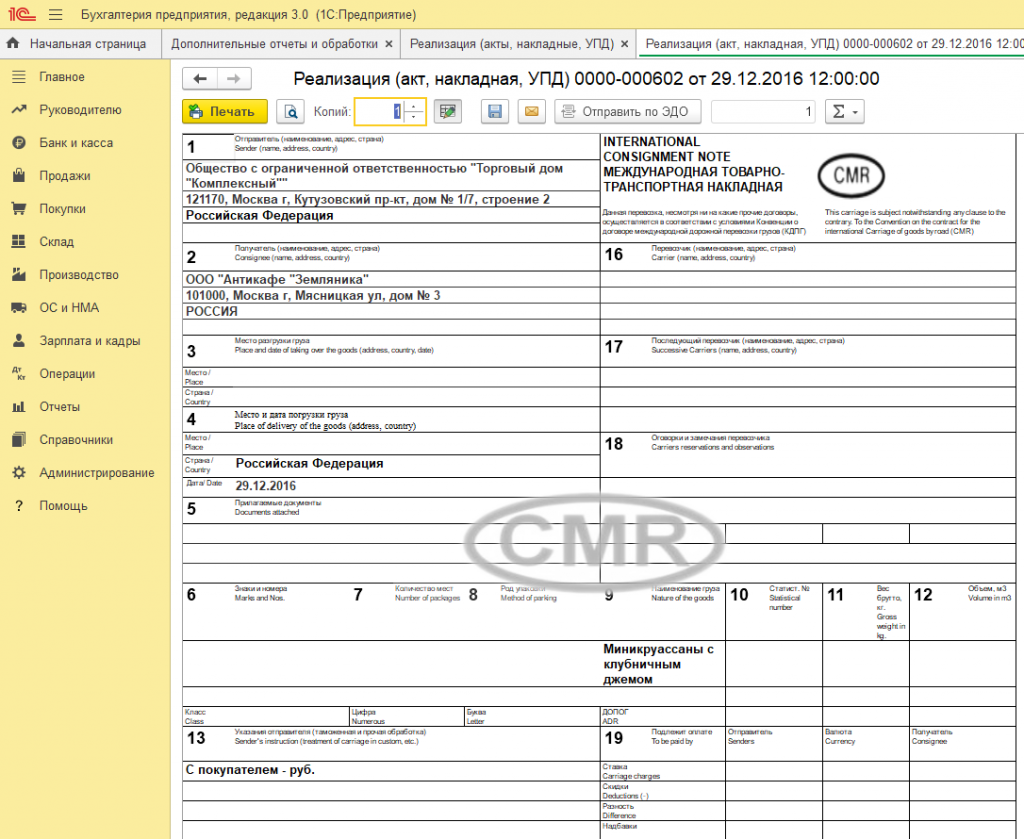Select consignee cell ООО "Антикафе "Земляника"
This screenshot has width=1024, height=839.
tap(391, 279)
